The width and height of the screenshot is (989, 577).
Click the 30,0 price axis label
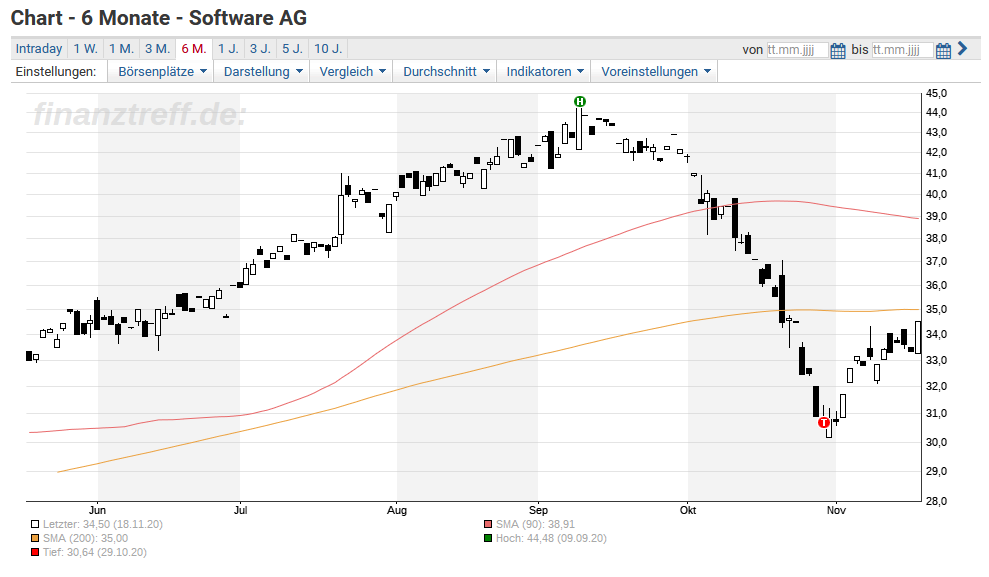(x=936, y=442)
